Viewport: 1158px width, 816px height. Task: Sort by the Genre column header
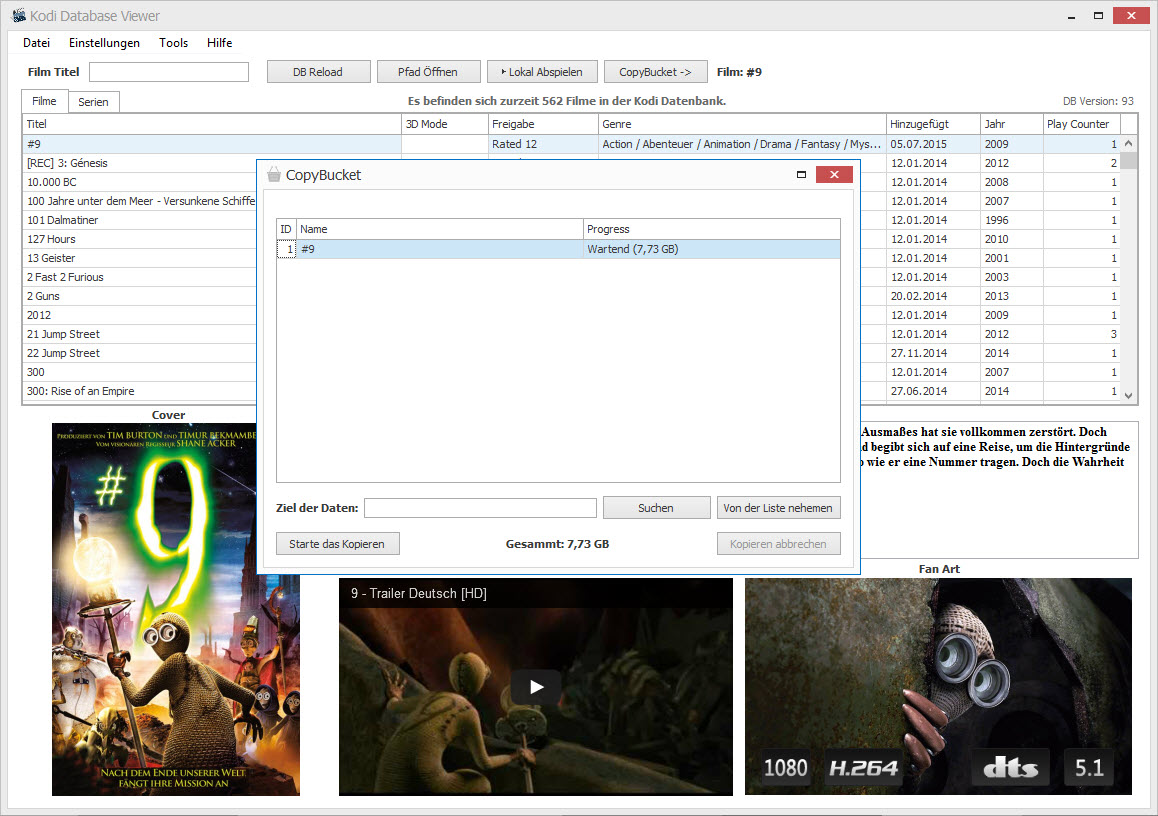(742, 124)
